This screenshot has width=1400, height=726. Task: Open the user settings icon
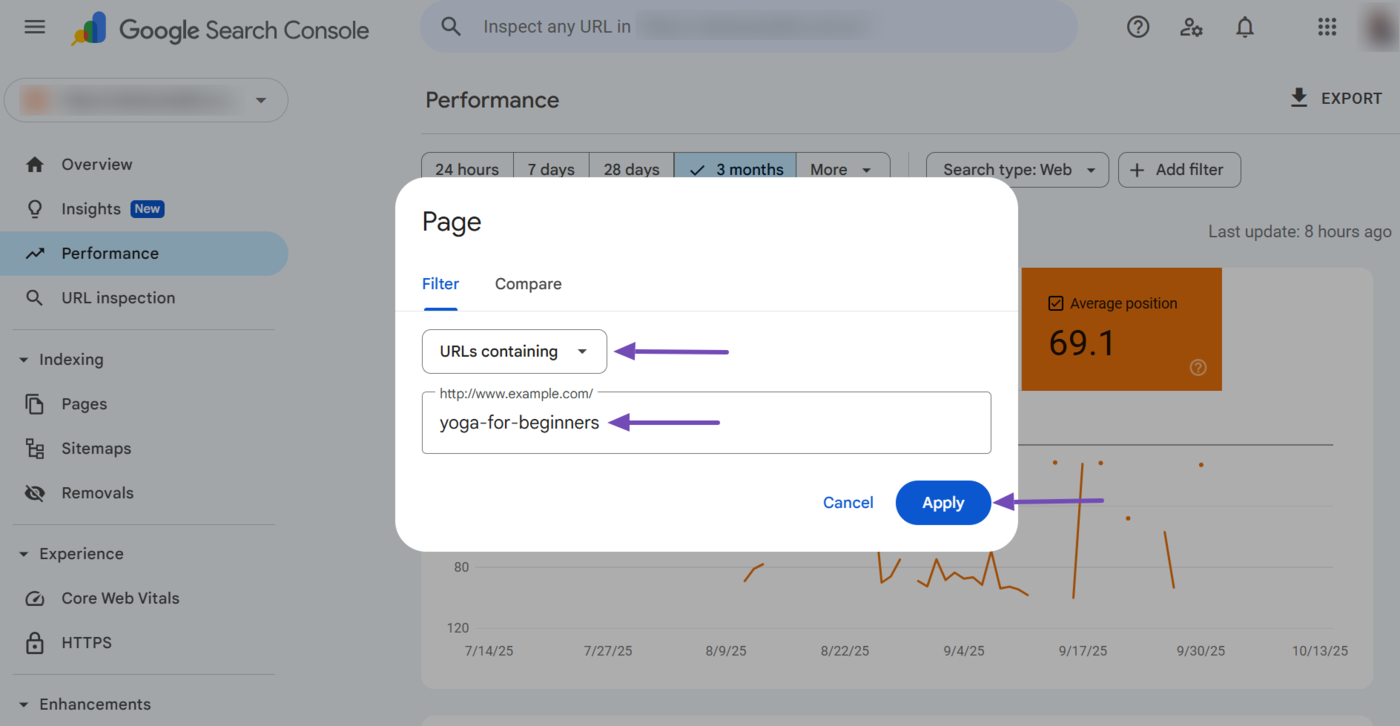[x=1191, y=27]
